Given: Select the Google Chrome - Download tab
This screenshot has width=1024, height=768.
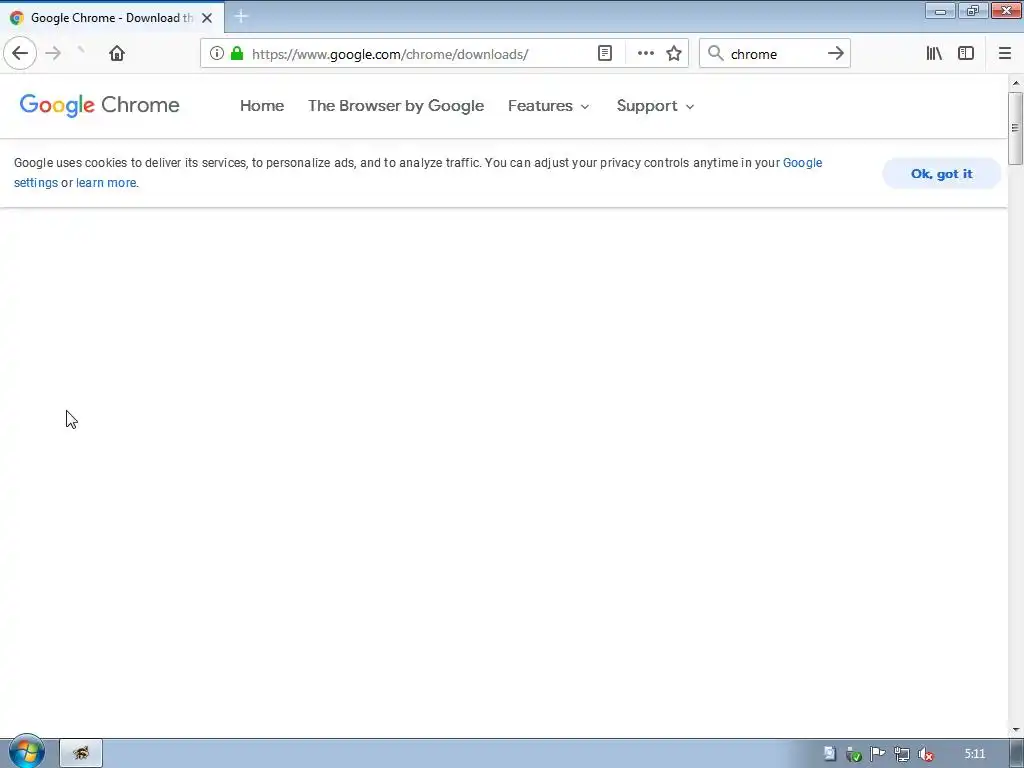Looking at the screenshot, I should [112, 18].
